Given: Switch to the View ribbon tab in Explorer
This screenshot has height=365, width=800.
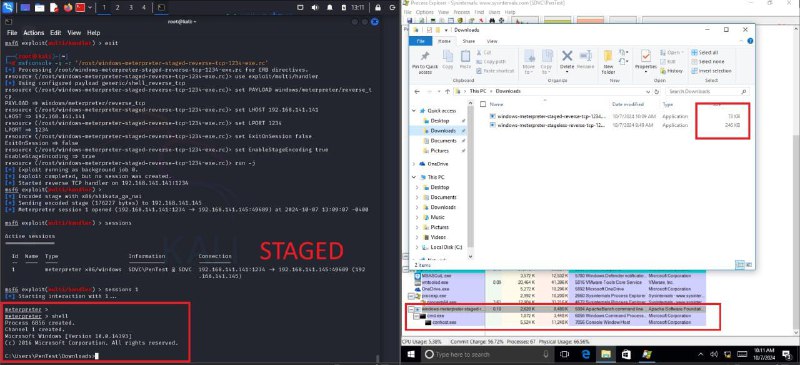Looking at the screenshot, I should click(x=492, y=41).
